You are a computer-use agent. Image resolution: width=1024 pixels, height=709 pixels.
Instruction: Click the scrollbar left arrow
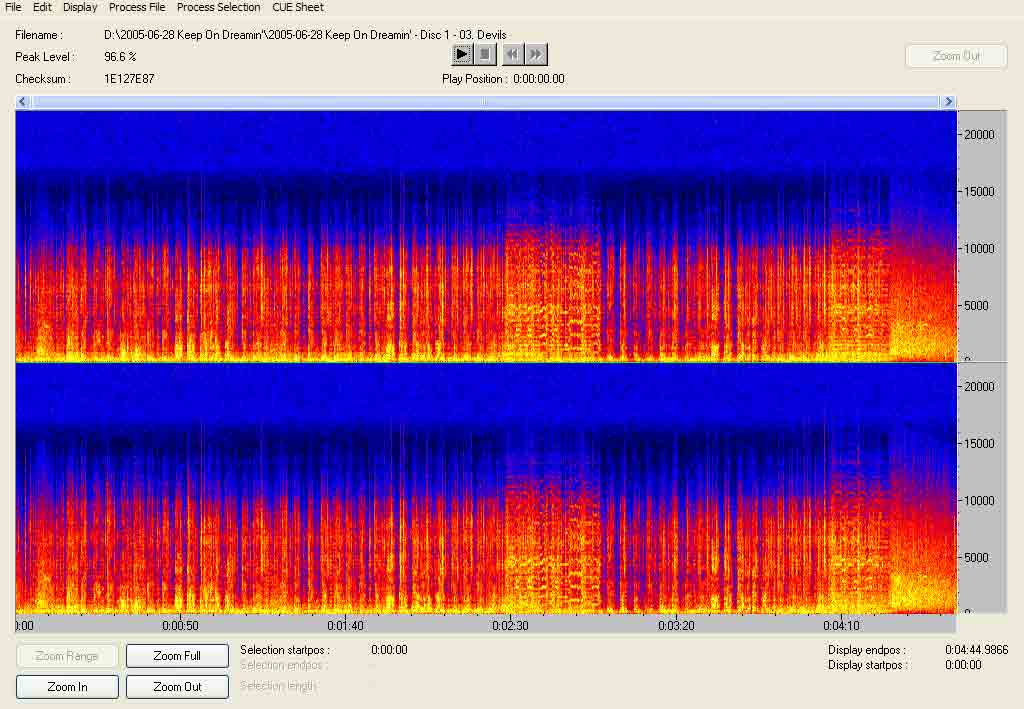[23, 102]
